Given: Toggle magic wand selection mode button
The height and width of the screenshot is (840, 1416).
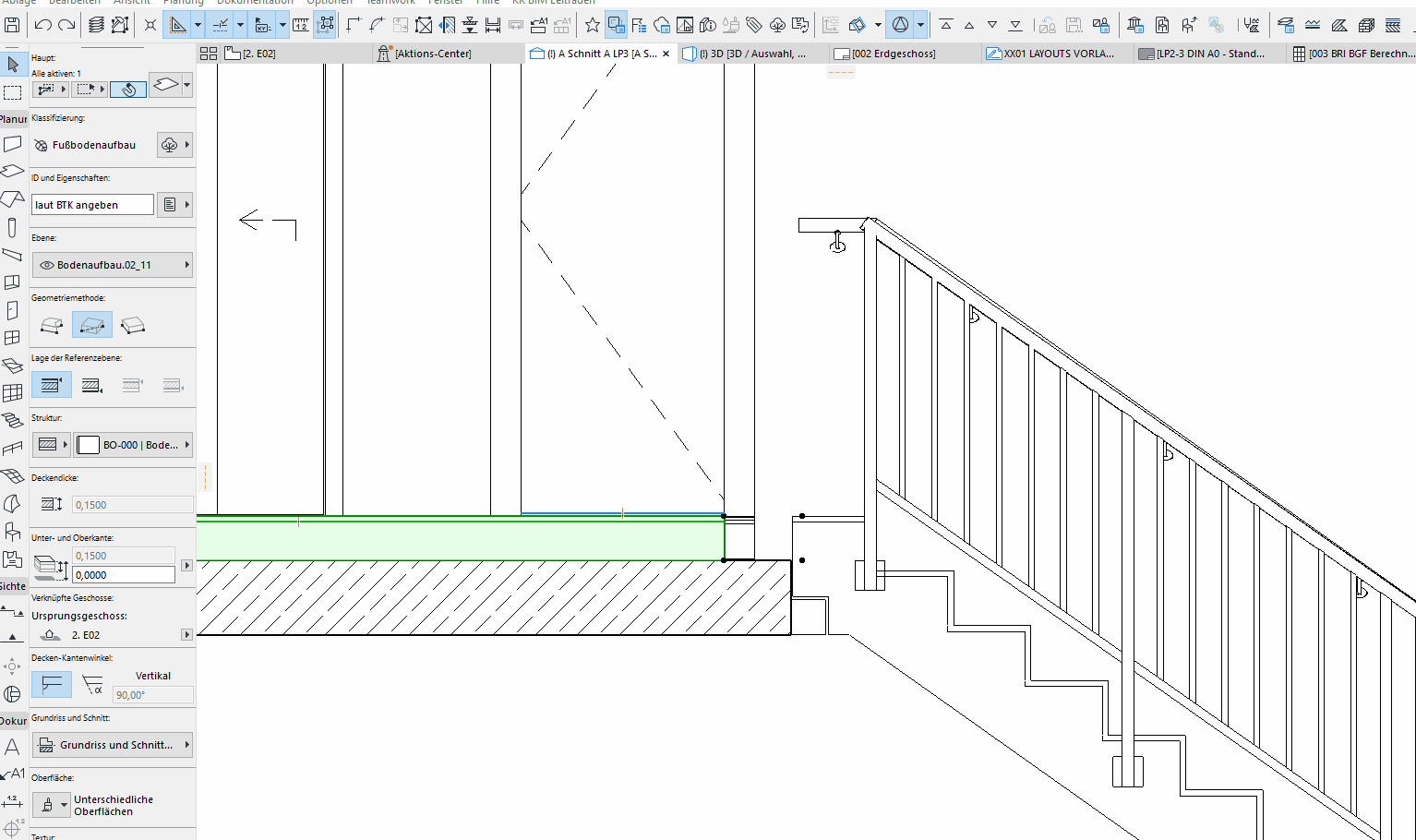Looking at the screenshot, I should coord(128,90).
